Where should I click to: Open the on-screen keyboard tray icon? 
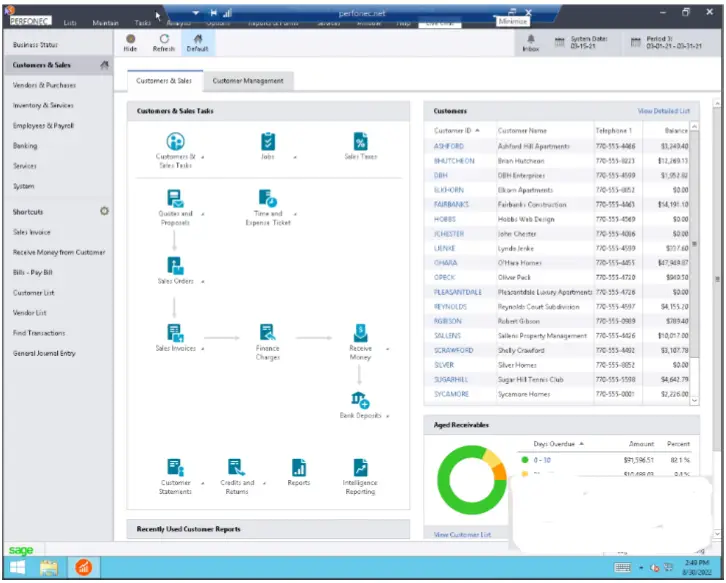click(x=622, y=567)
